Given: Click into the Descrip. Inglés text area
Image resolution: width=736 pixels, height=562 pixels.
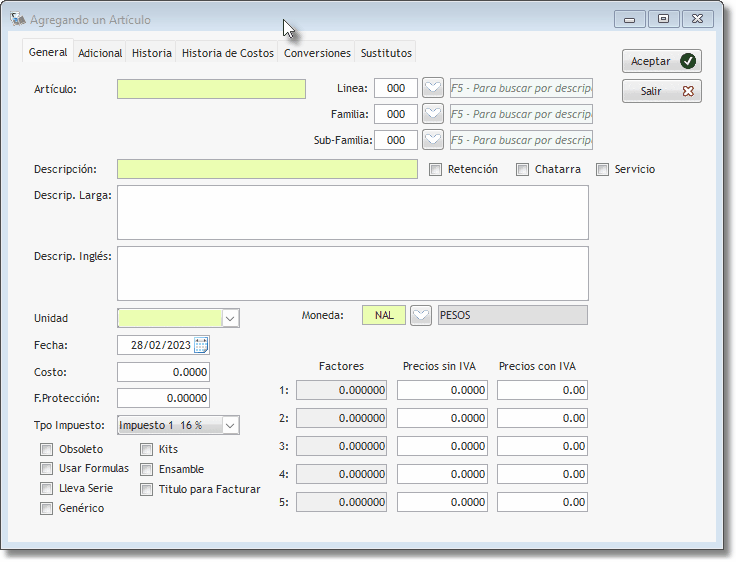Looking at the screenshot, I should click(353, 274).
